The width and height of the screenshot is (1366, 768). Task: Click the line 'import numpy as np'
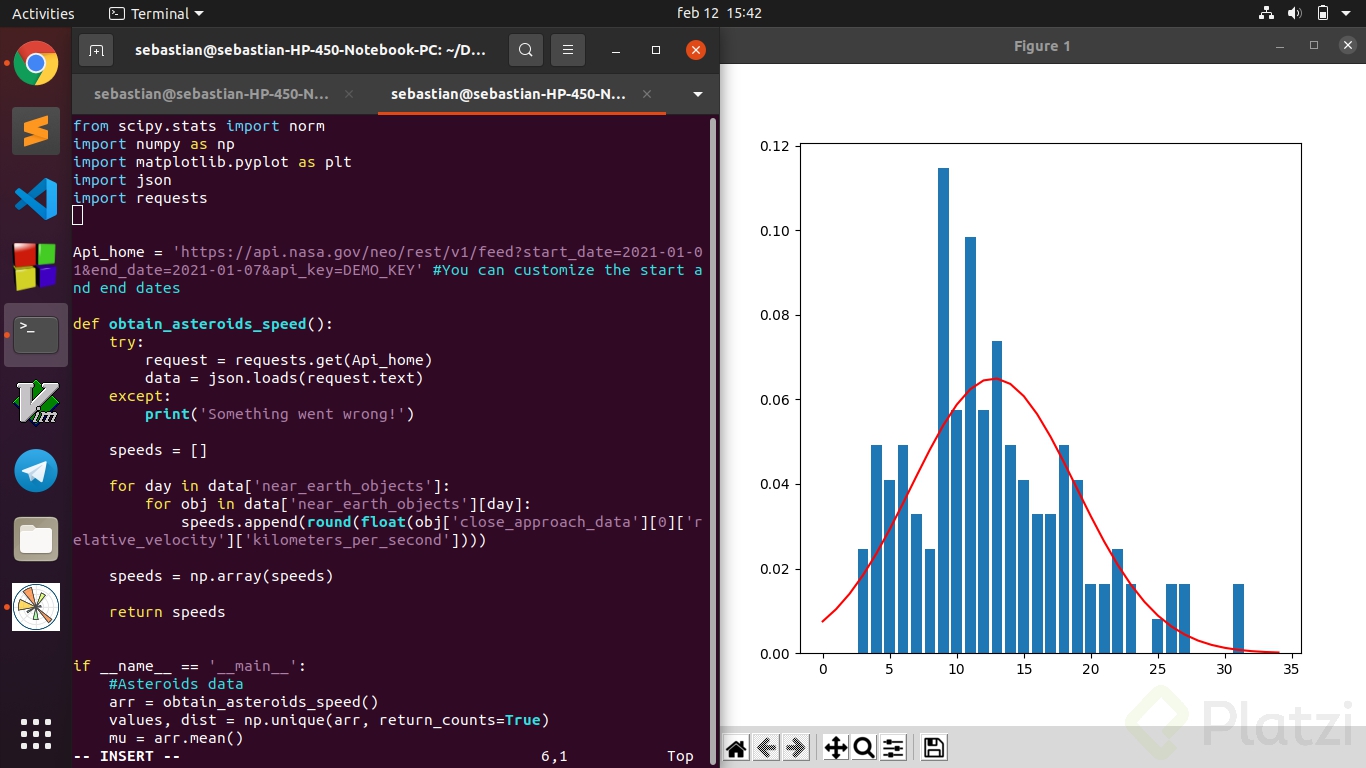click(x=154, y=144)
